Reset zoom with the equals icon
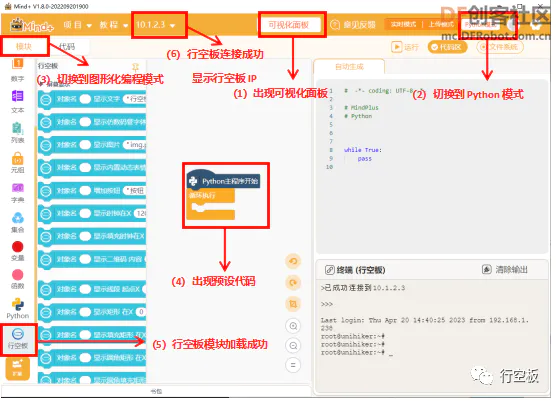 [x=293, y=366]
